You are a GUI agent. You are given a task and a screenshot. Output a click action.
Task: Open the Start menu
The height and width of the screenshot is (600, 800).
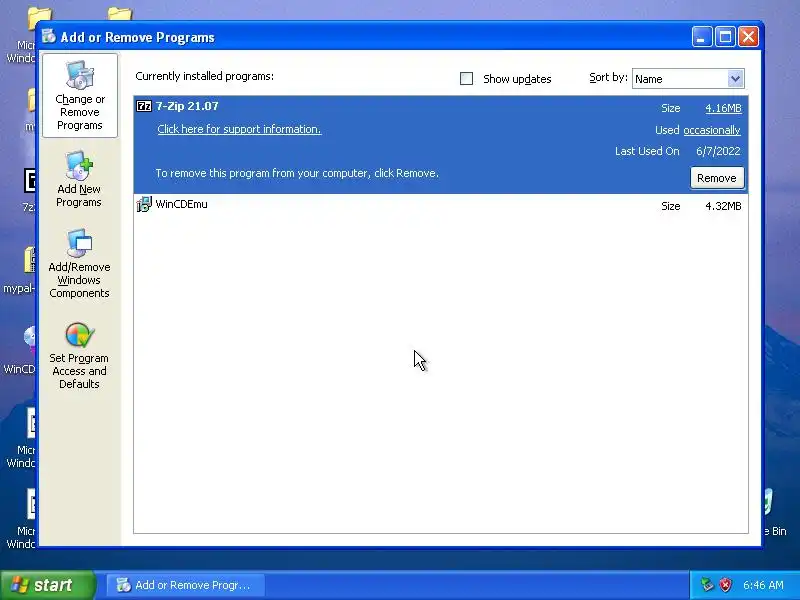[47, 585]
